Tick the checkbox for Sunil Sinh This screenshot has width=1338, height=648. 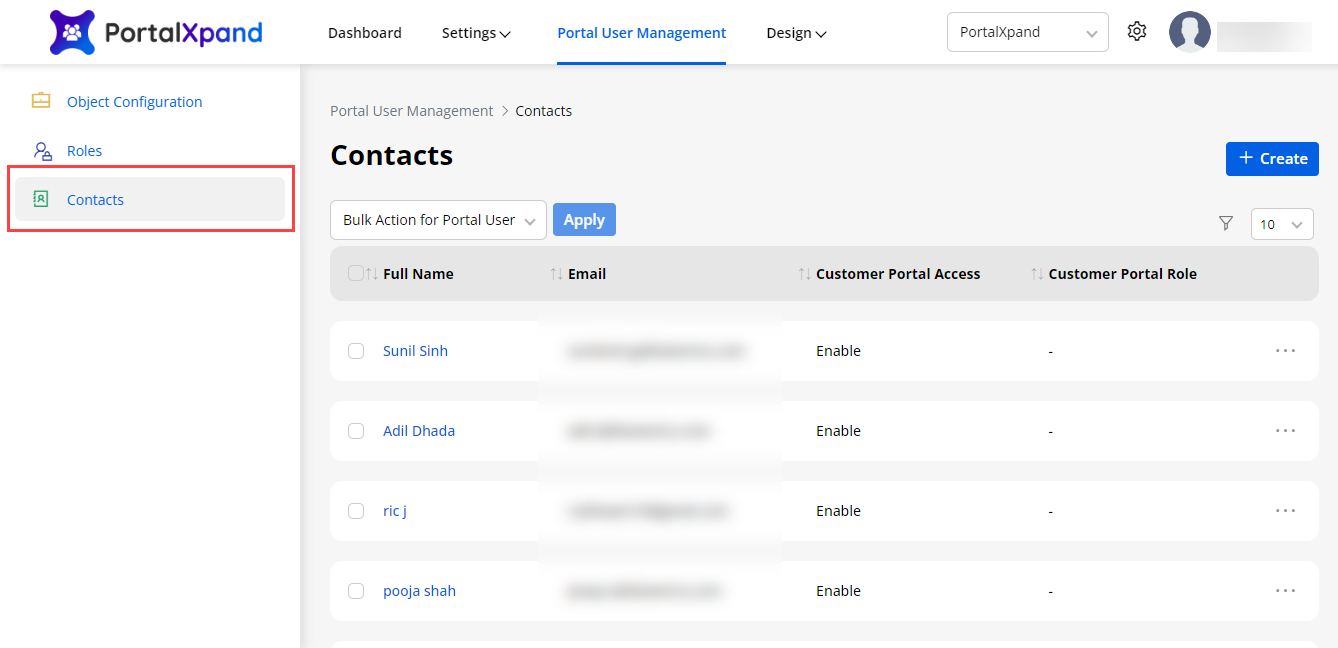[356, 351]
